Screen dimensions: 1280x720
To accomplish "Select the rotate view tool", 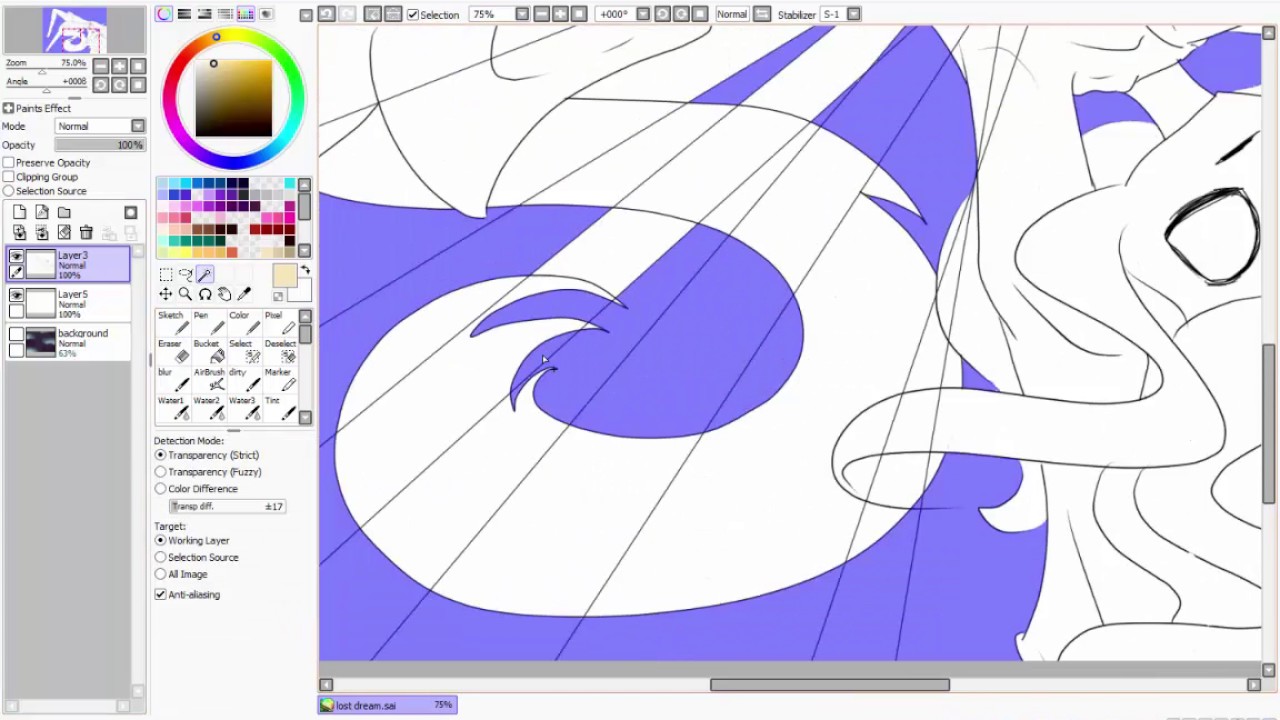I will tap(204, 294).
